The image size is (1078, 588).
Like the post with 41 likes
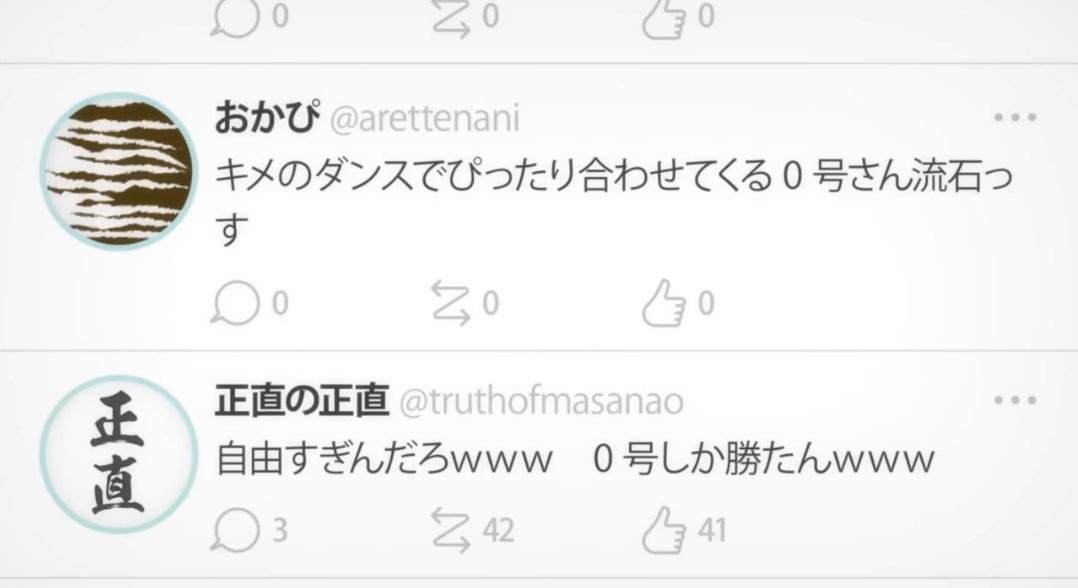tap(664, 530)
